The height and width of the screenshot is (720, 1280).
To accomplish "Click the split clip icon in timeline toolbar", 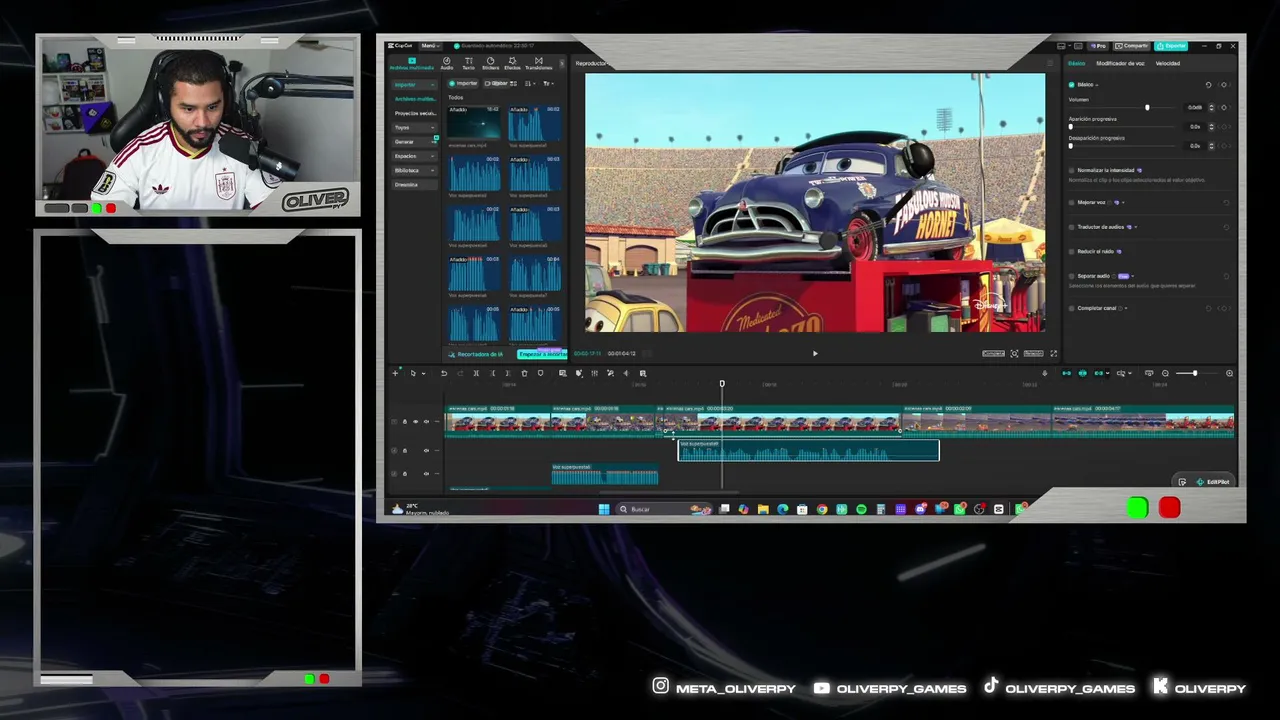I will (x=476, y=373).
